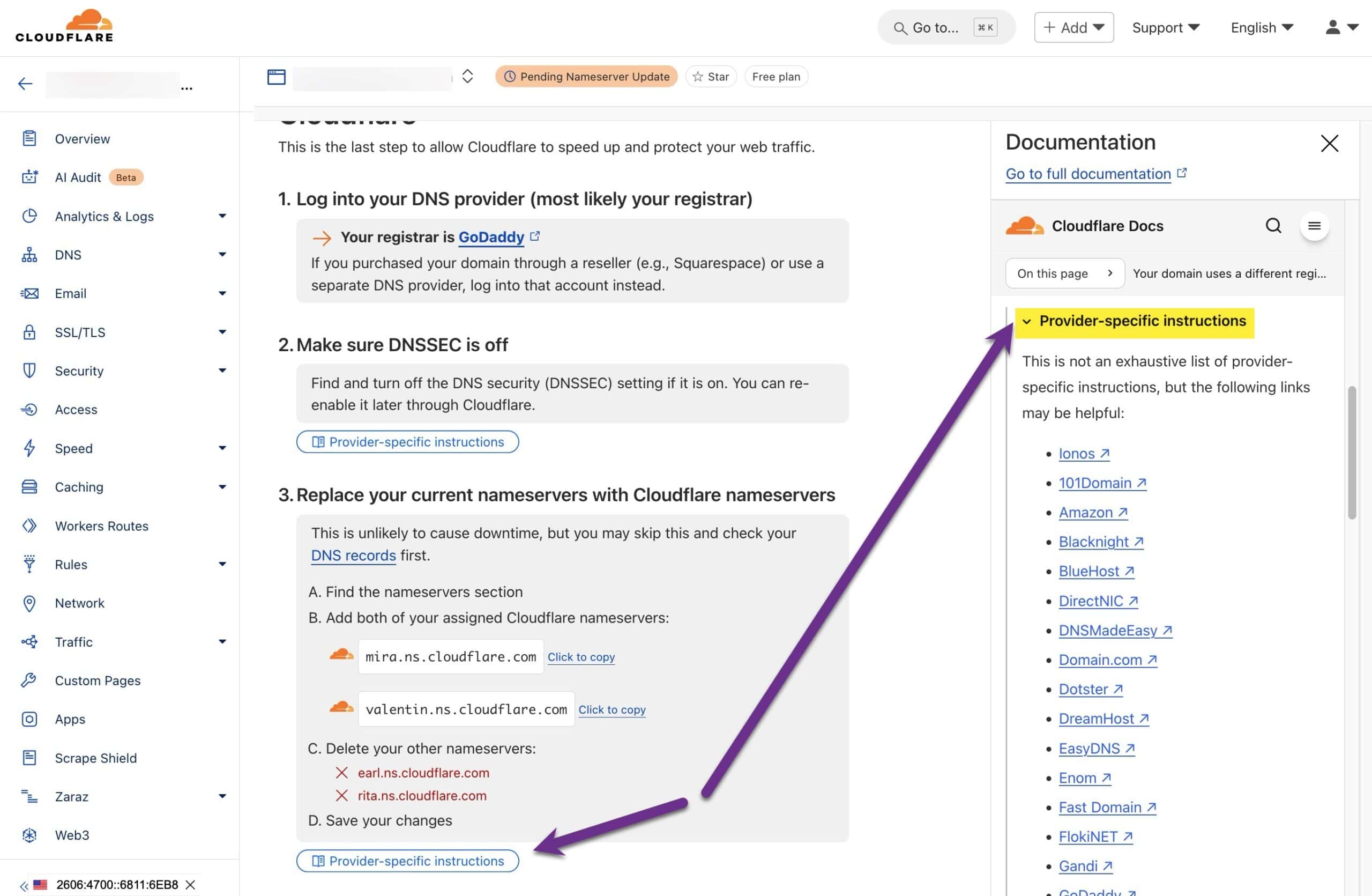Screen dimensions: 1372x896
Task: Click the Pending Nameserver Update status badge
Action: [586, 77]
